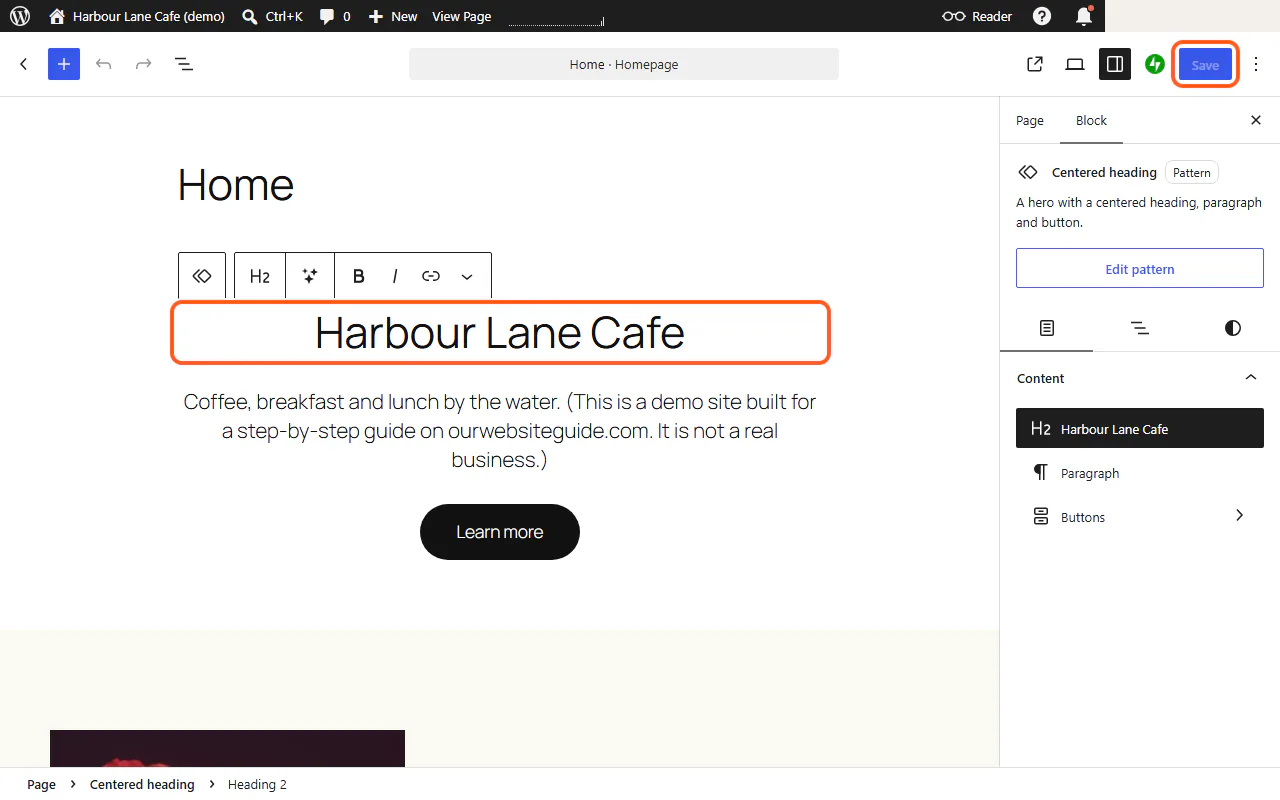
Task: Open the Reader link
Action: tap(977, 16)
